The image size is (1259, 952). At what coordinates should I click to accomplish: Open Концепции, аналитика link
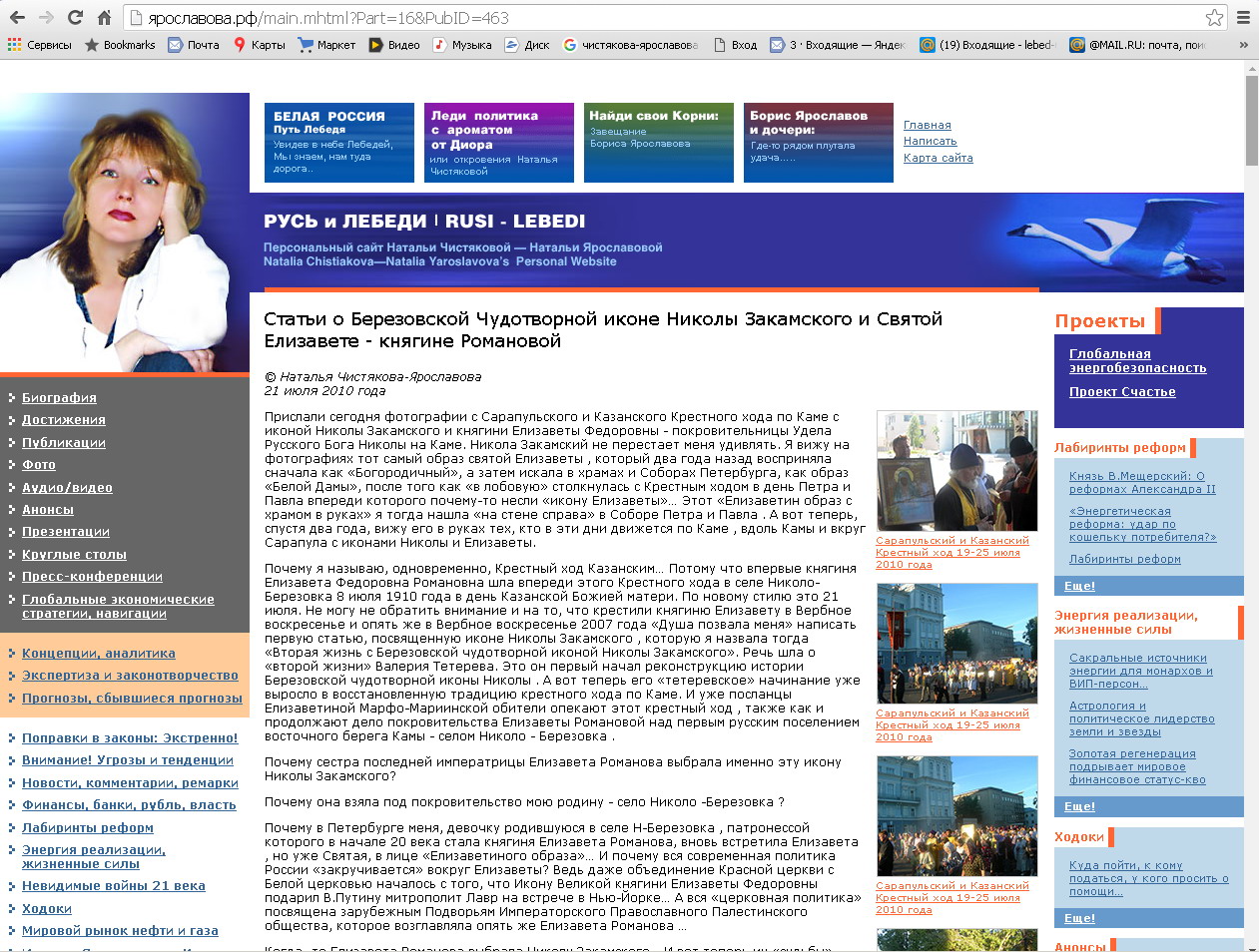pyautogui.click(x=98, y=654)
